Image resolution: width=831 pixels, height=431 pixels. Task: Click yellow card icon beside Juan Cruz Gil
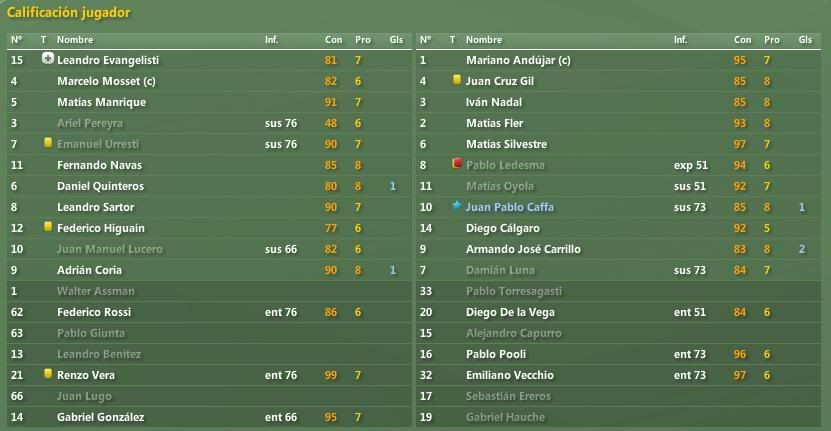pyautogui.click(x=457, y=80)
